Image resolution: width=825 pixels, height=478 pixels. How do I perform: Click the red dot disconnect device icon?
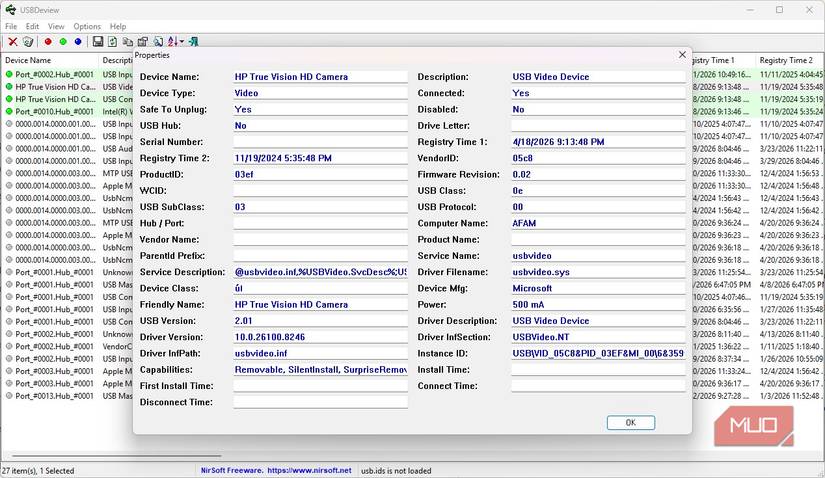tap(47, 42)
